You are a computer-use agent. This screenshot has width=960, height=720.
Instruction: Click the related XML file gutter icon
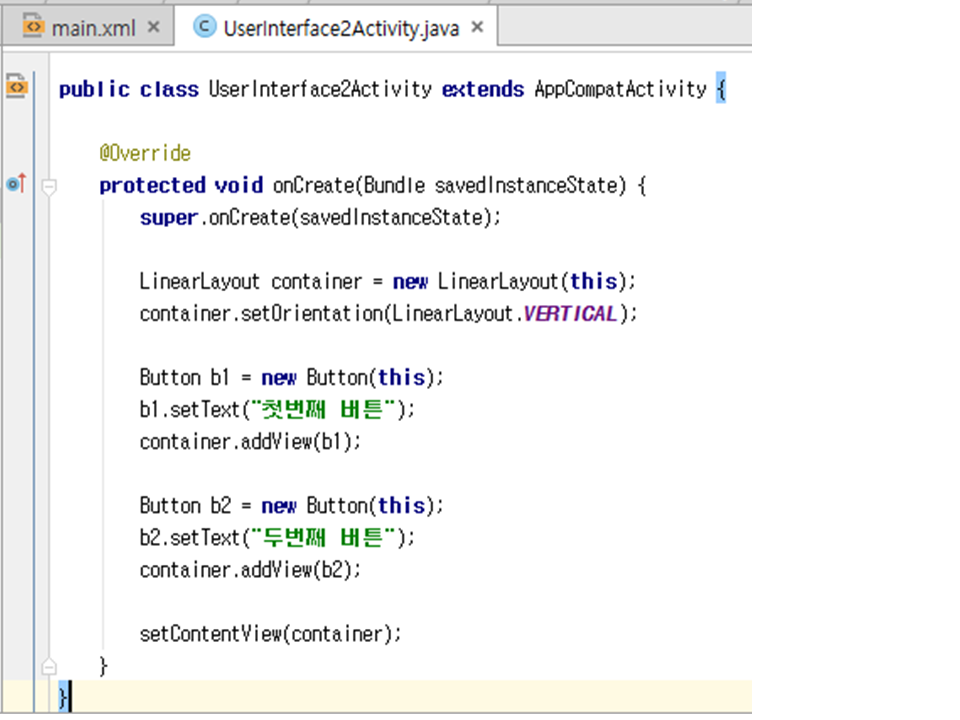(x=16, y=88)
